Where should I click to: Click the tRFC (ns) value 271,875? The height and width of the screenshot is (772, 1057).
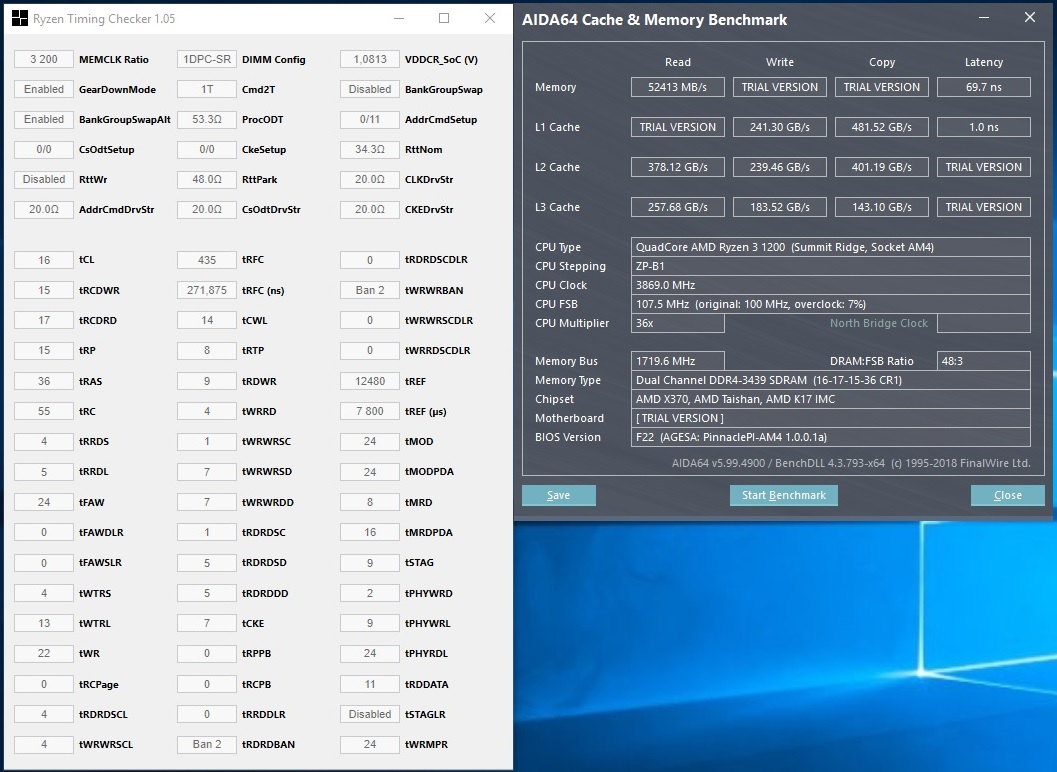tap(207, 290)
